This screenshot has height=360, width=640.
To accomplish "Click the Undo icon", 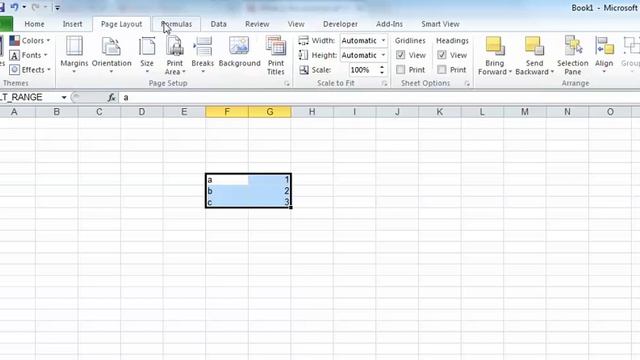I will point(15,7).
